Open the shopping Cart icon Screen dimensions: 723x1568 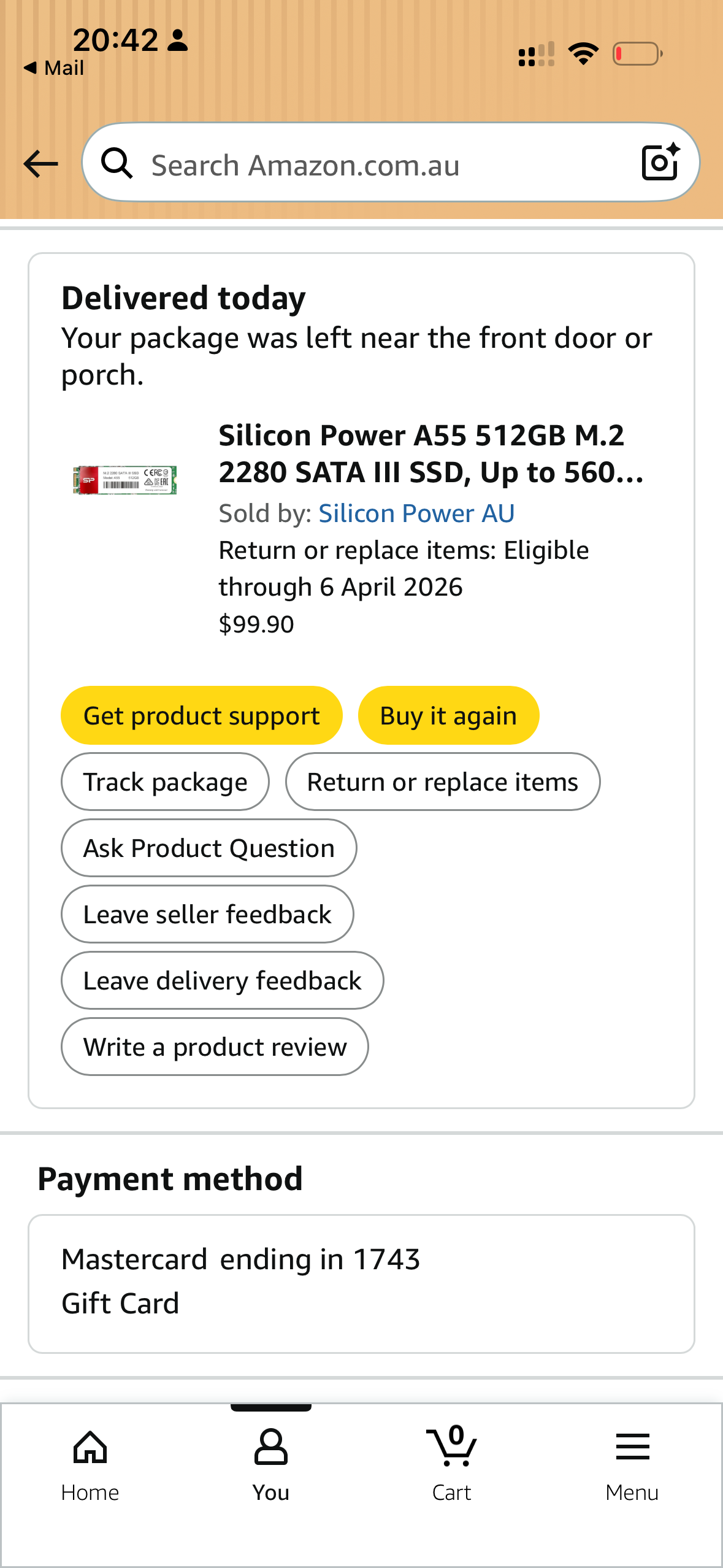(452, 1463)
